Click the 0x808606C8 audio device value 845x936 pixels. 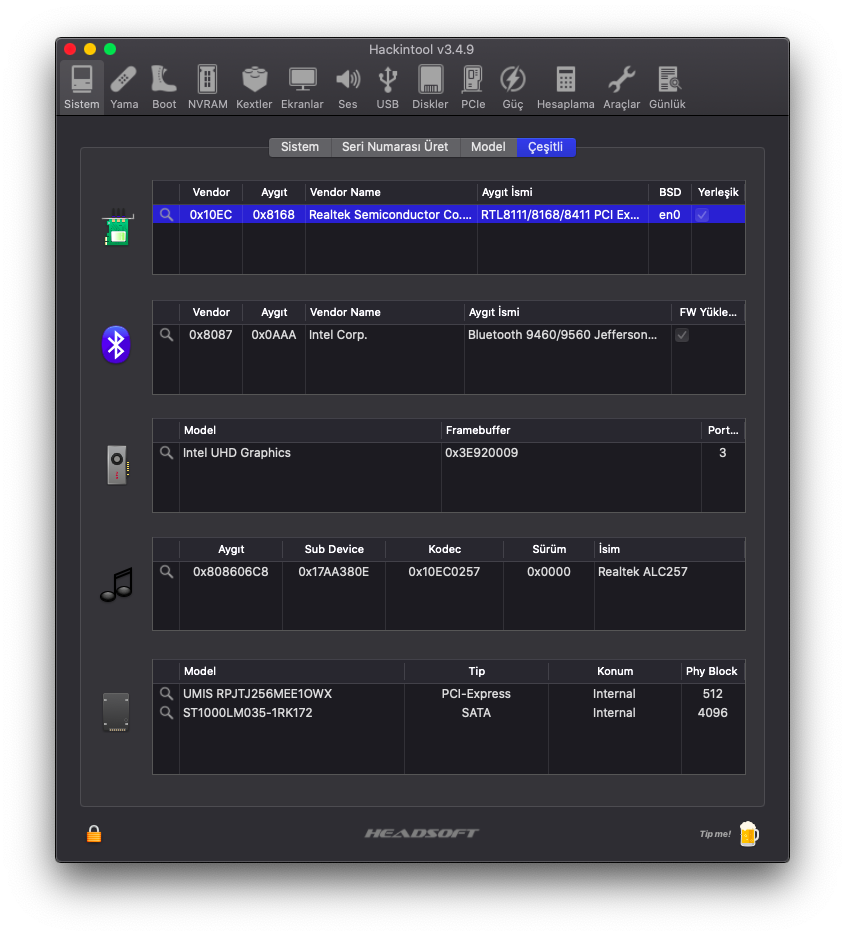(230, 572)
